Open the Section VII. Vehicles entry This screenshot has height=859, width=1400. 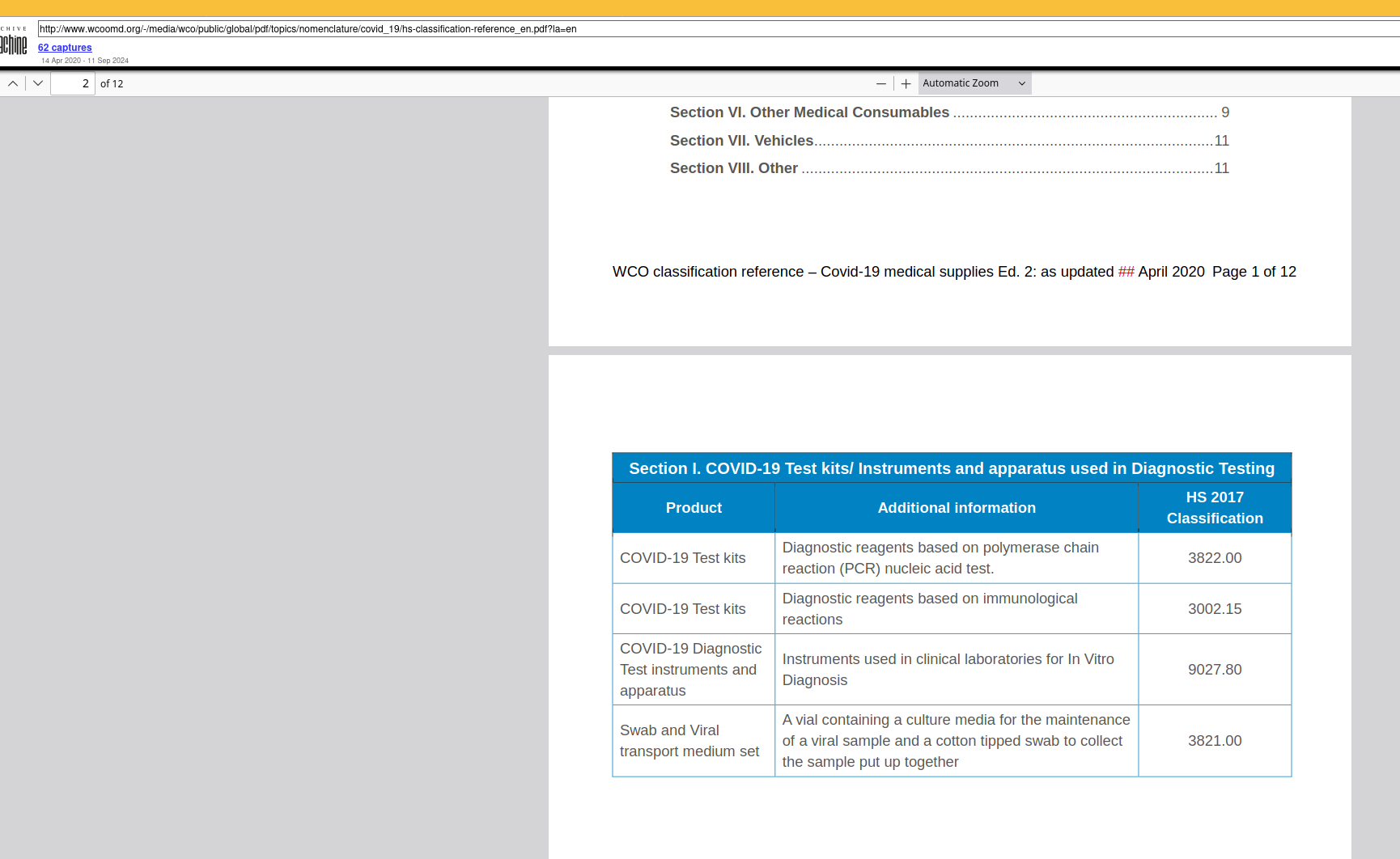[949, 141]
